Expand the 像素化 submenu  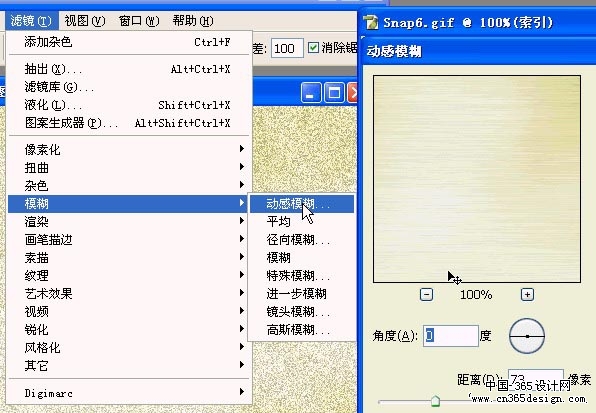point(128,149)
